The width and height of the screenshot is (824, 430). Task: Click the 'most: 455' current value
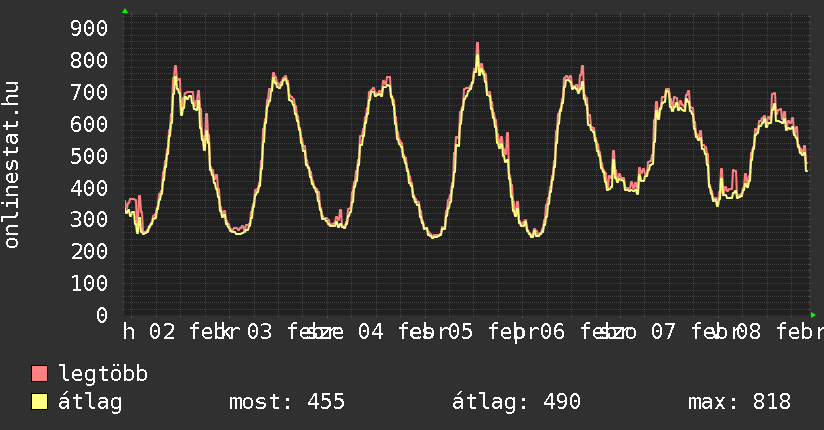[287, 402]
